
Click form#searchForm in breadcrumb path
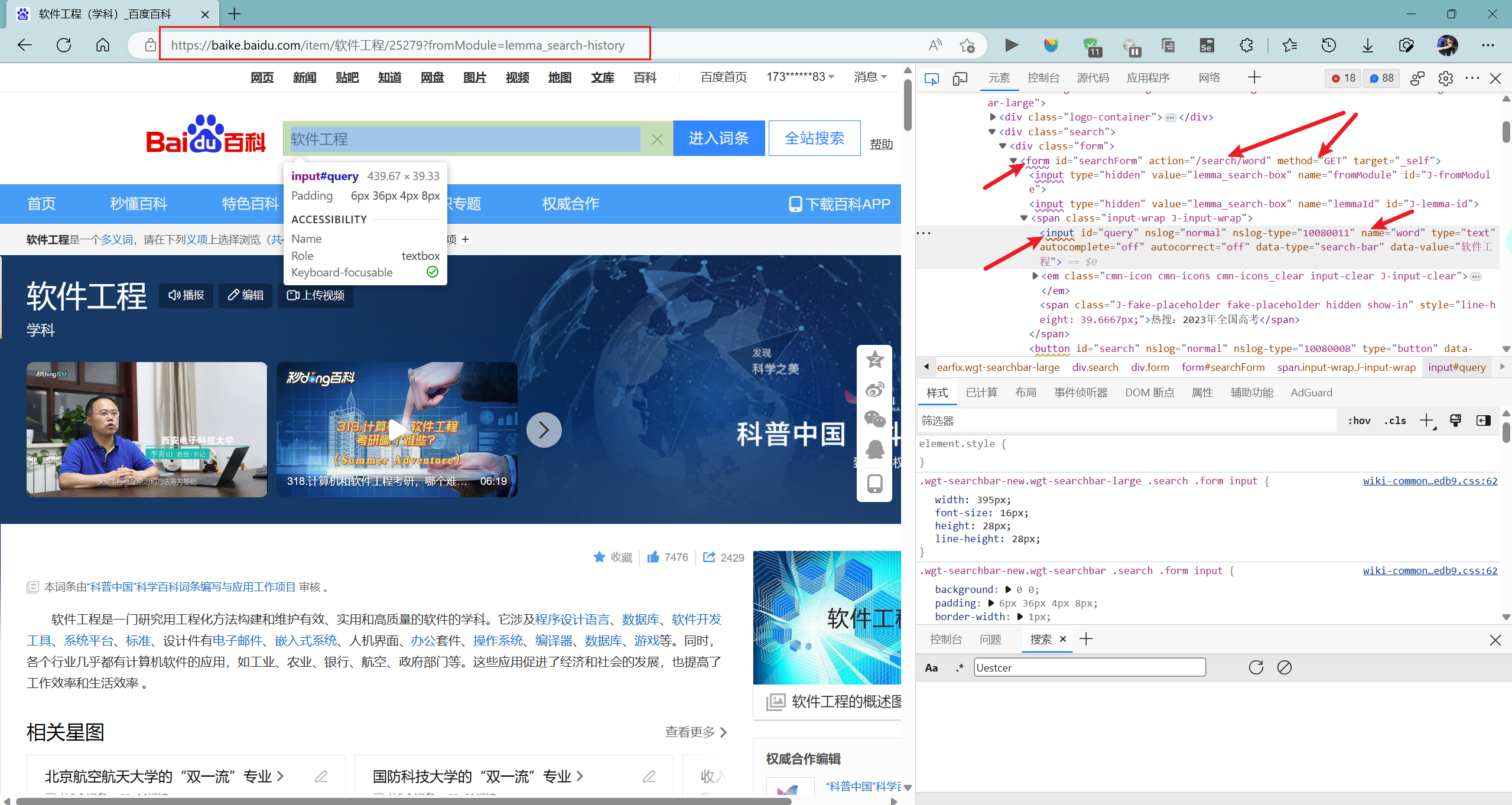coord(1223,367)
